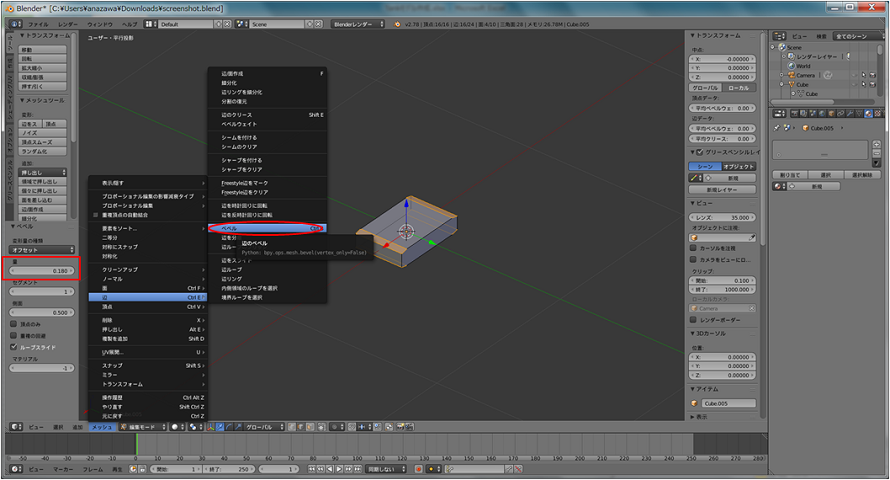Click the play animation button in timeline

(x=338, y=468)
